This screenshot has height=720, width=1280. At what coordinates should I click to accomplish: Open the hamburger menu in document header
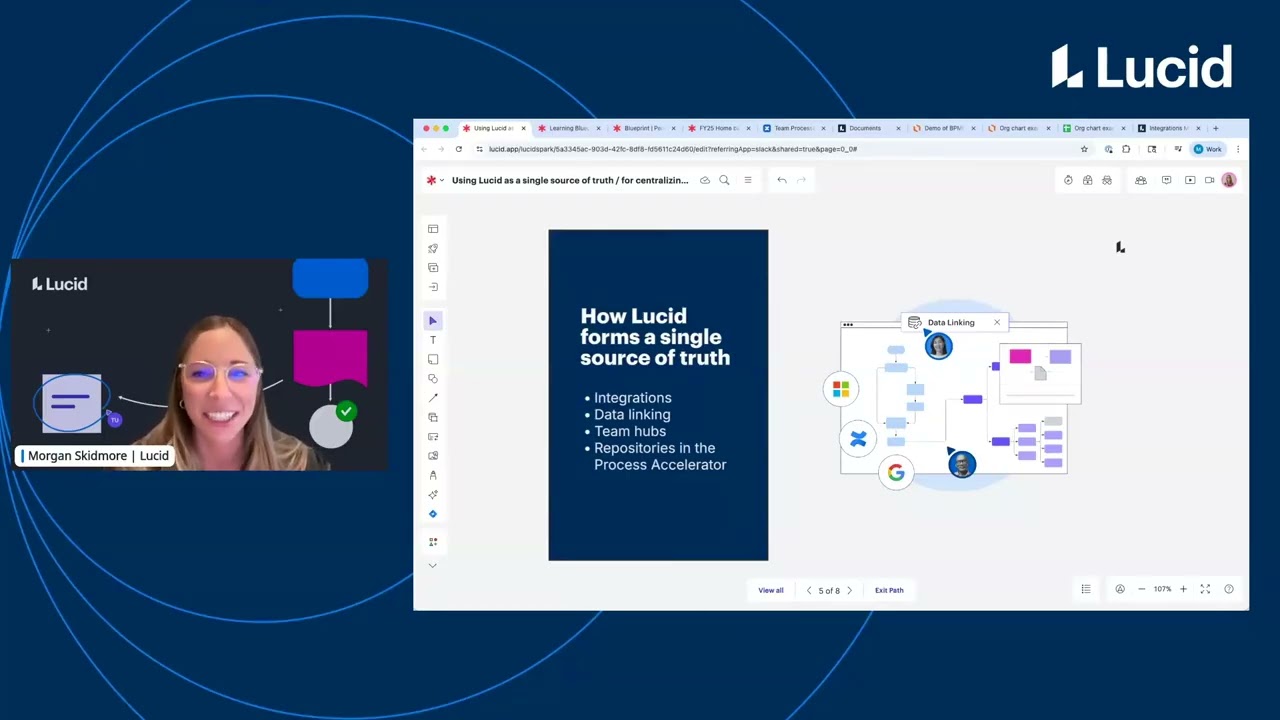coord(747,180)
